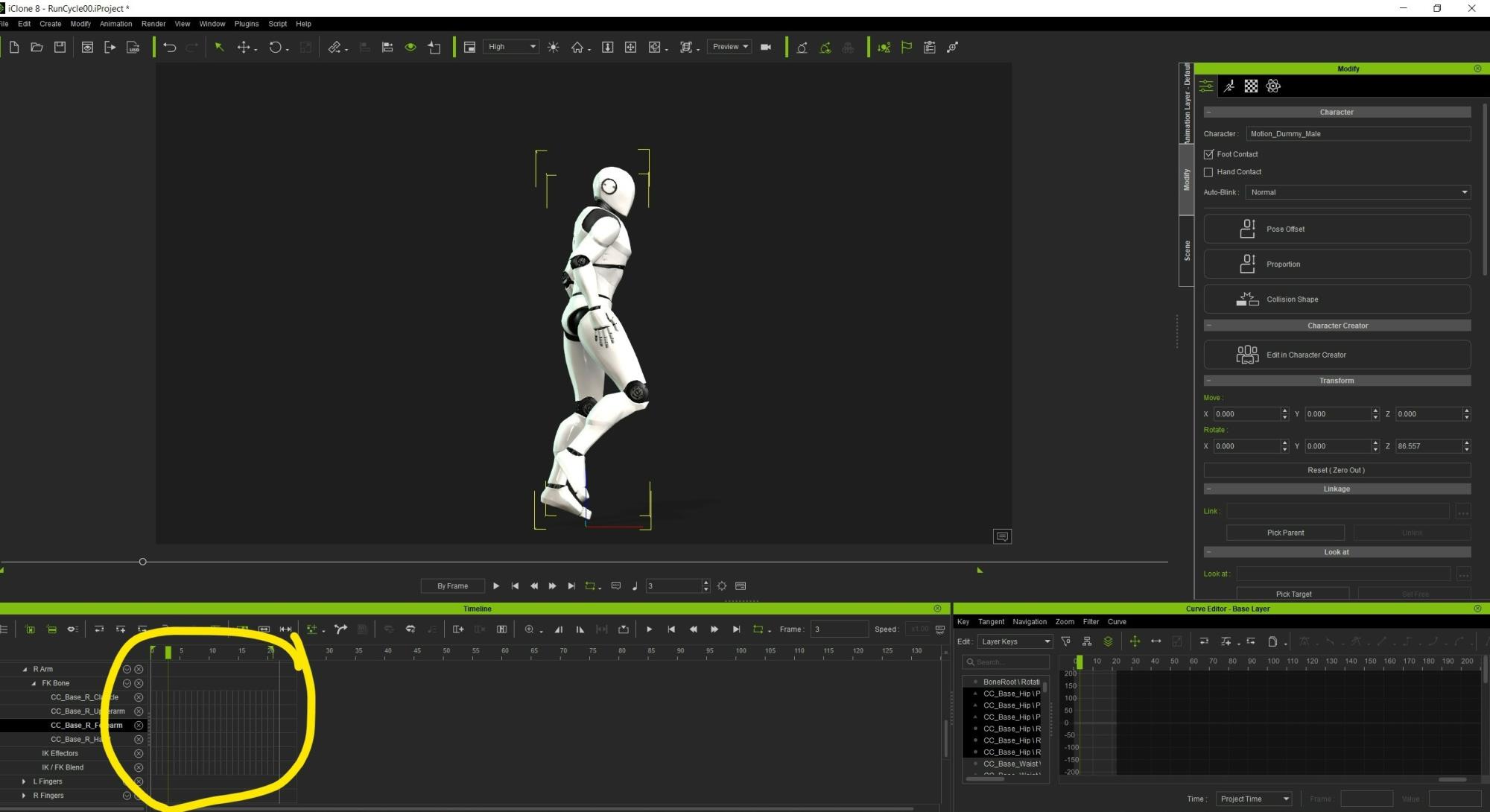
Task: Open a project with the folder icon
Action: pyautogui.click(x=37, y=47)
